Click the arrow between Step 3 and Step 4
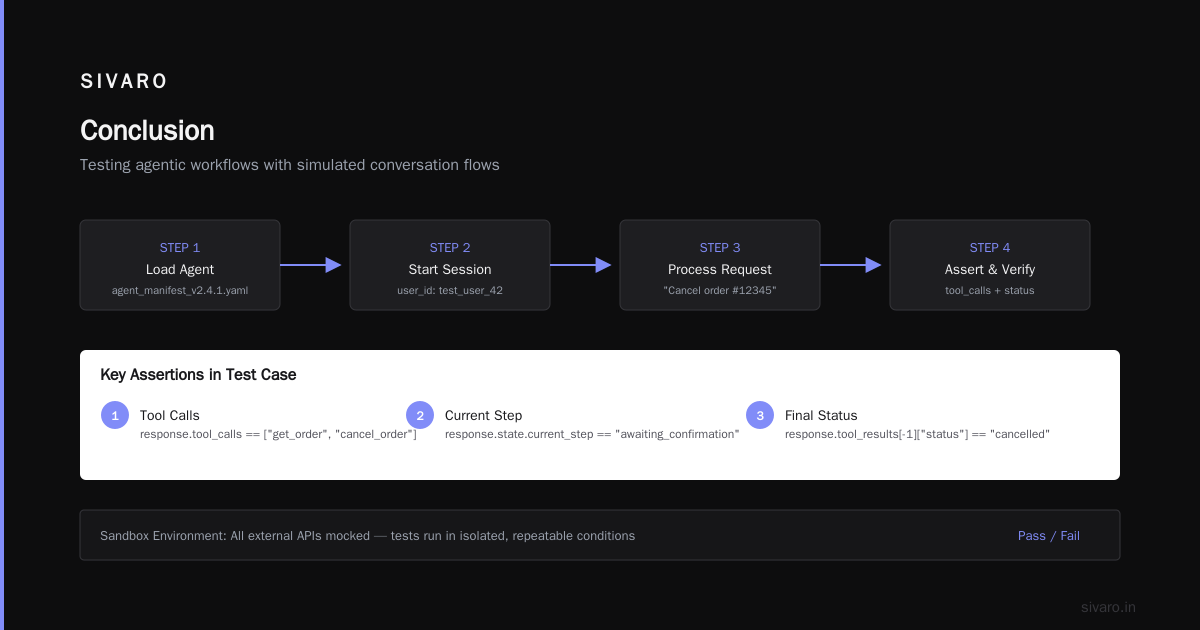This screenshot has height=630, width=1200. [x=851, y=265]
